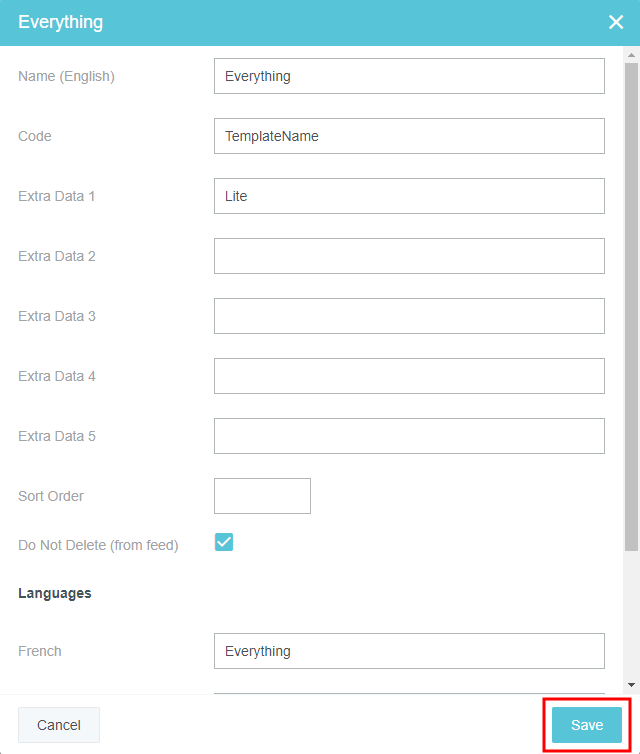Click the Everything dialog title text
The image size is (640, 754).
click(x=60, y=22)
